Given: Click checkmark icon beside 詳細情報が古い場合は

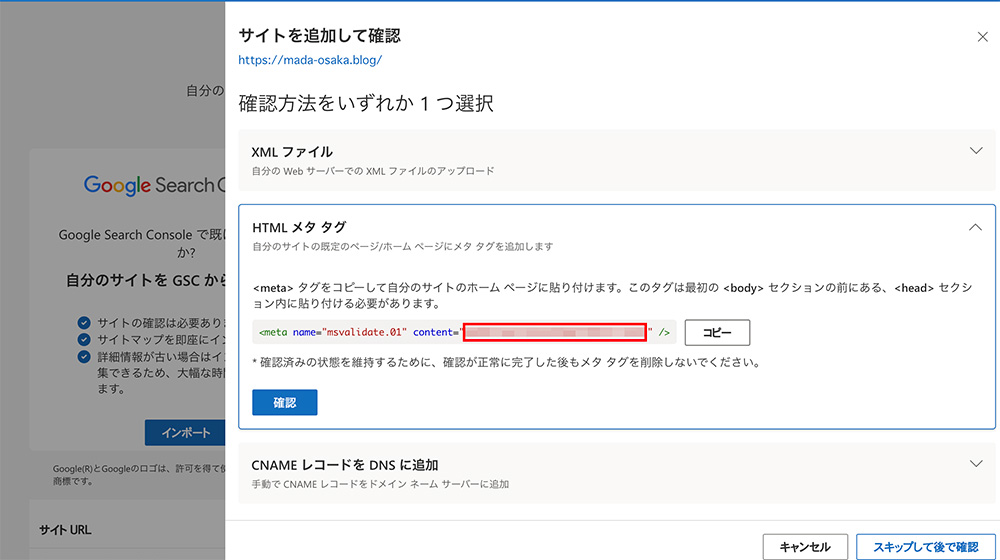Looking at the screenshot, I should (84, 357).
